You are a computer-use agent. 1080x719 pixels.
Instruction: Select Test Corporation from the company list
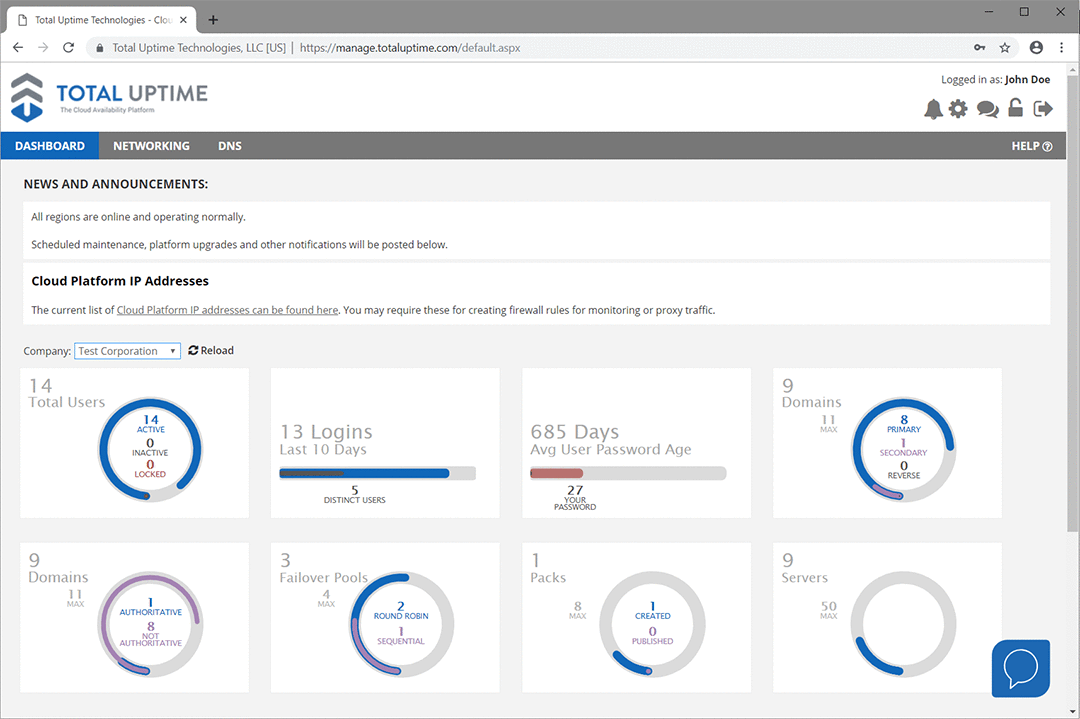[120, 350]
